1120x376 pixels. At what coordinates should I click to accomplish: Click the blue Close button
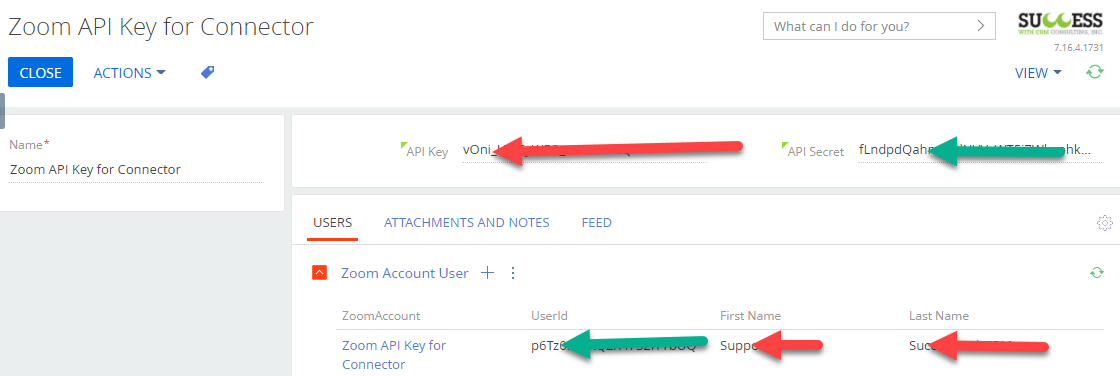(40, 73)
